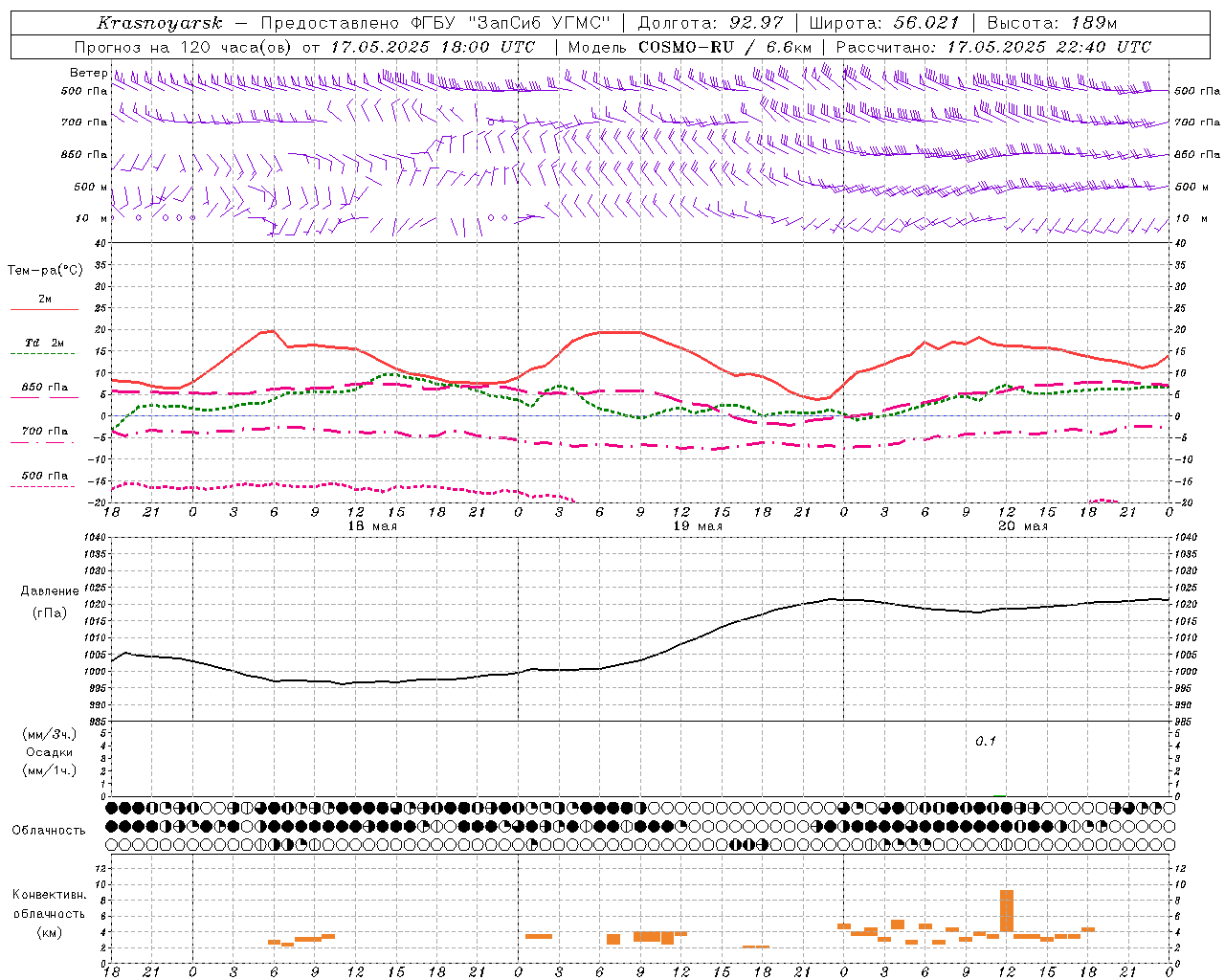This screenshot has height=980, width=1225.
Task: Click the 'Тем-ра(°C)' temperature panel label
Action: (x=45, y=270)
